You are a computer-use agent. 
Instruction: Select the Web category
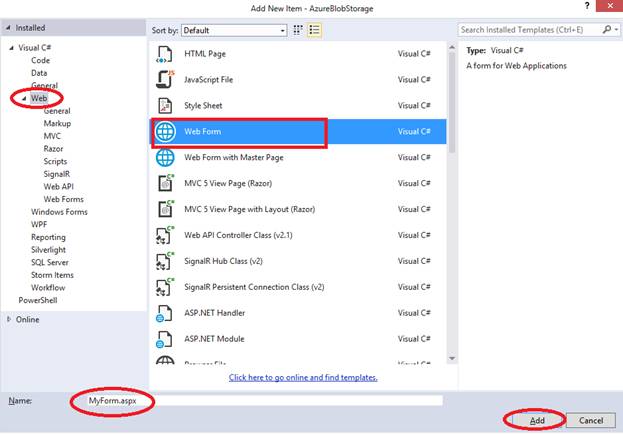tap(39, 98)
